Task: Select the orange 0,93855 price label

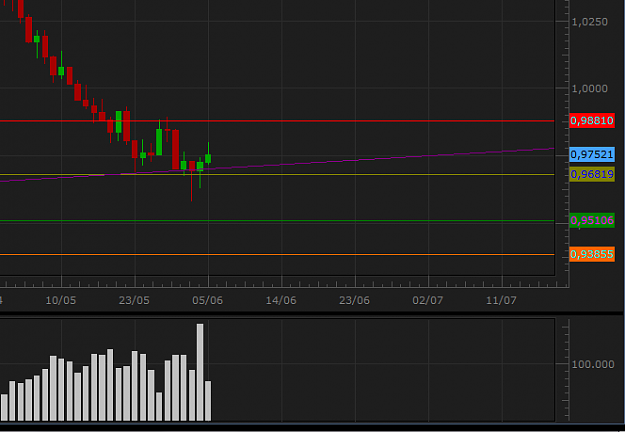Action: tap(592, 254)
